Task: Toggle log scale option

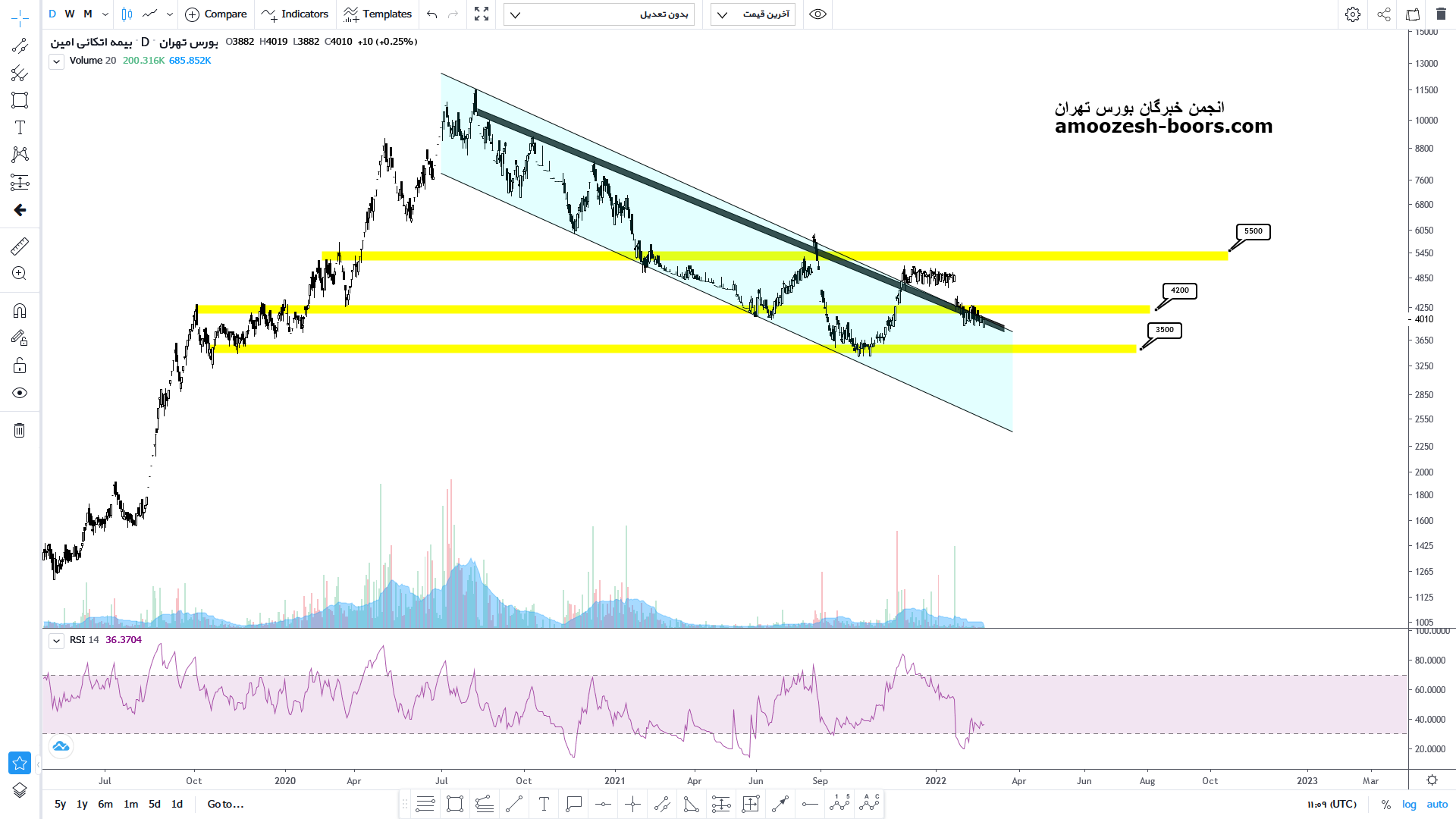Action: coord(1409,804)
